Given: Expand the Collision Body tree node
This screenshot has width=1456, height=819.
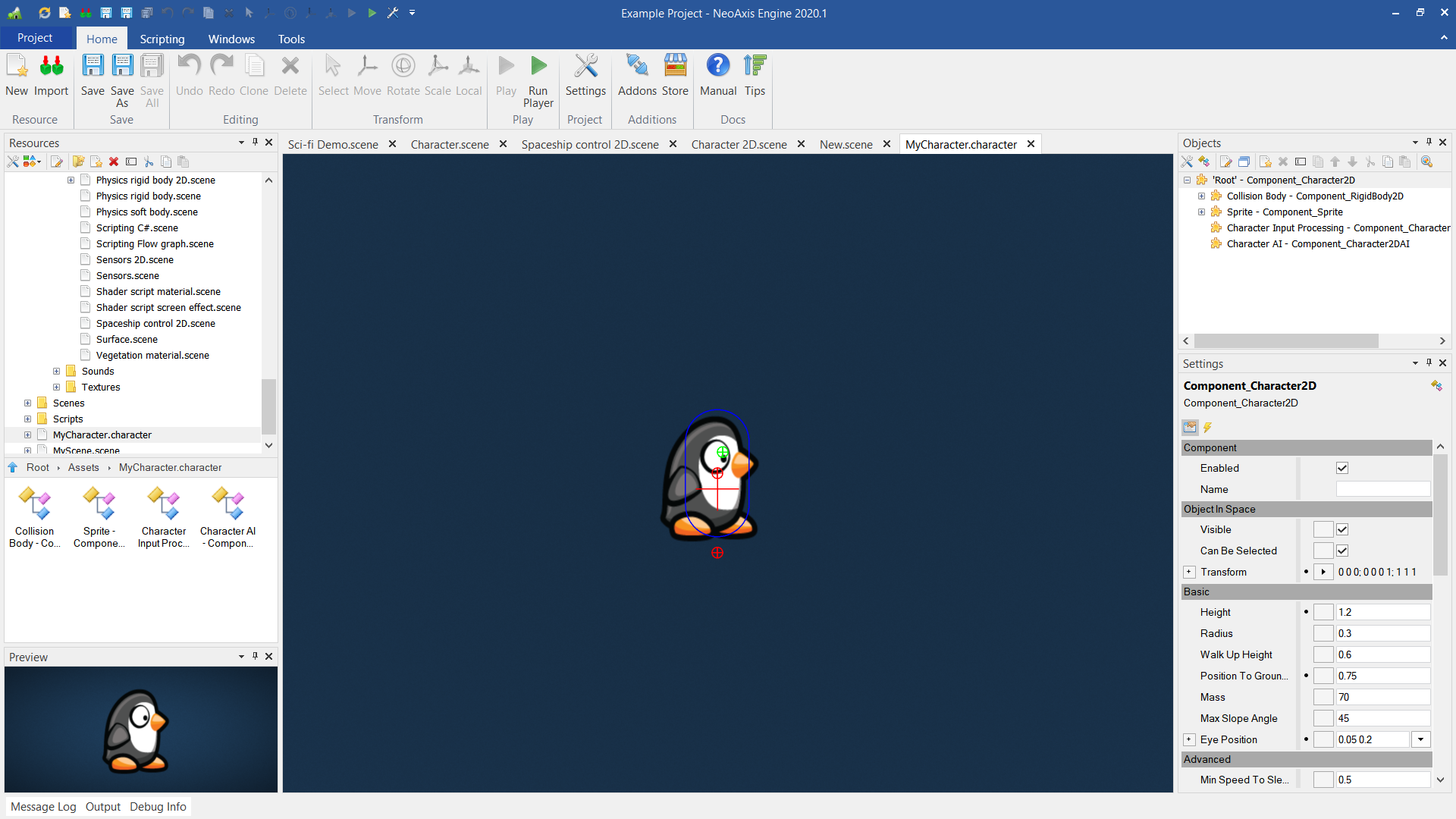Looking at the screenshot, I should click(x=1202, y=196).
